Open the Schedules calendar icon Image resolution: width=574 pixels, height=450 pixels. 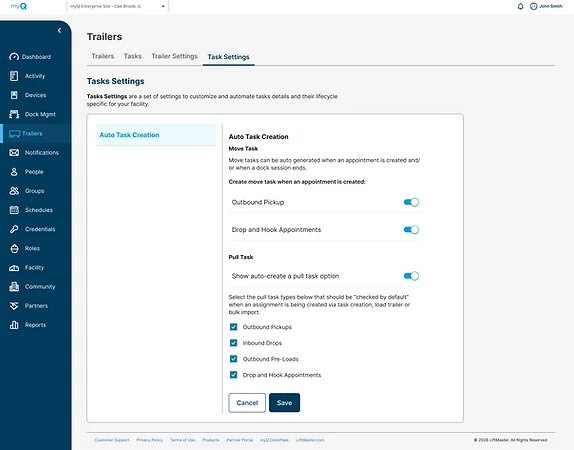[14, 210]
